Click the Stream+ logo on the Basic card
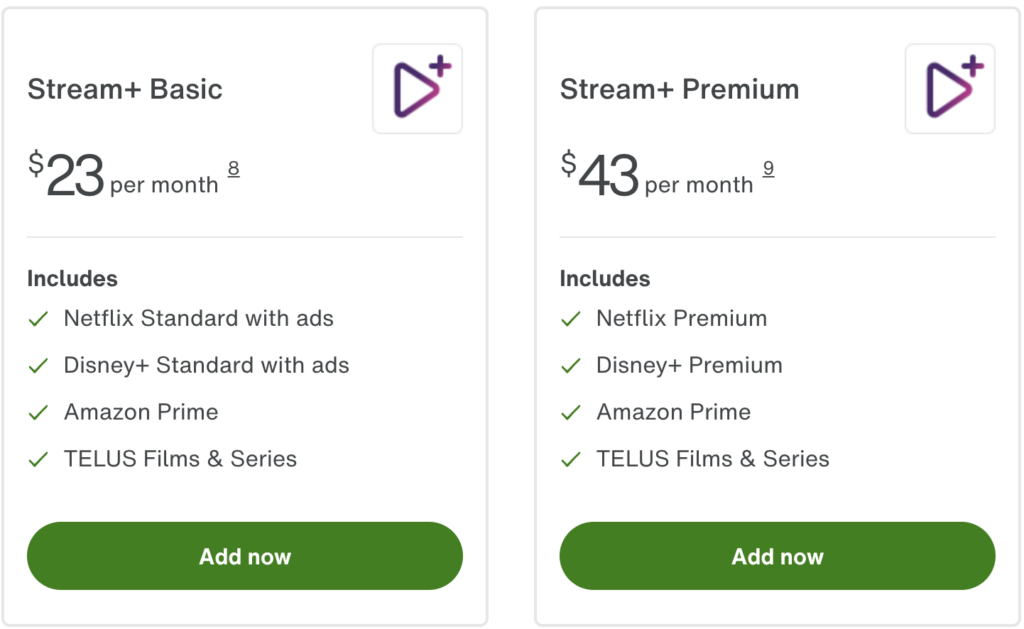 point(417,88)
